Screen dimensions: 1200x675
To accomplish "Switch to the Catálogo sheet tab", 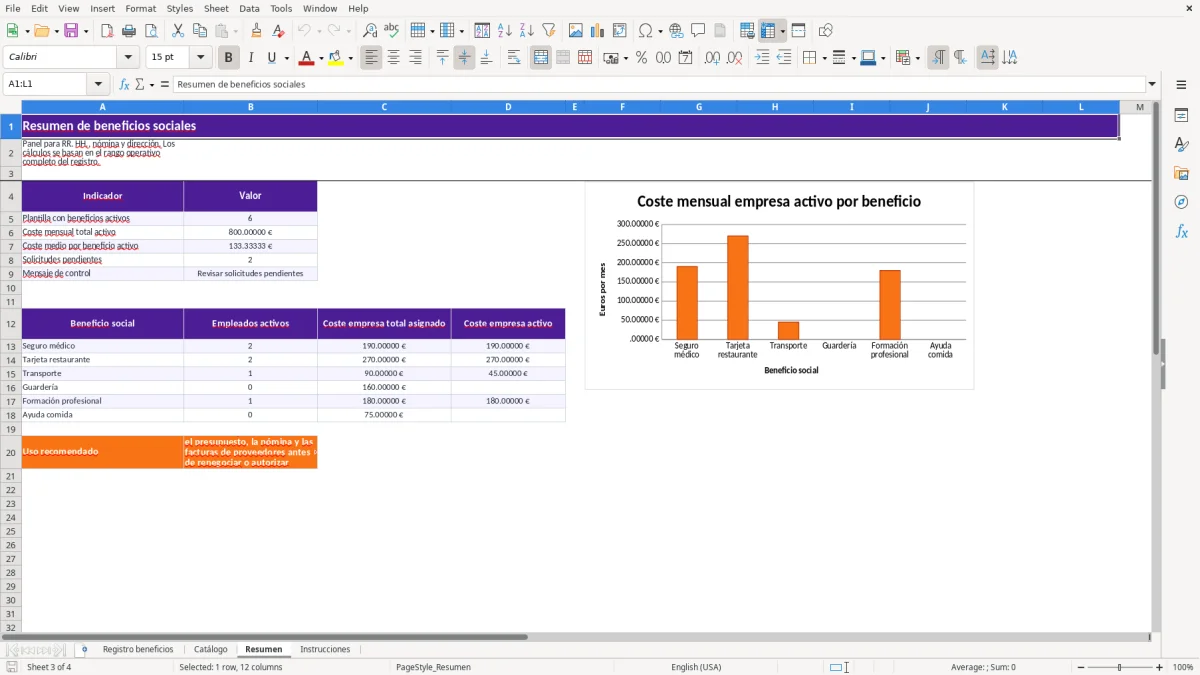I will 211,650.
